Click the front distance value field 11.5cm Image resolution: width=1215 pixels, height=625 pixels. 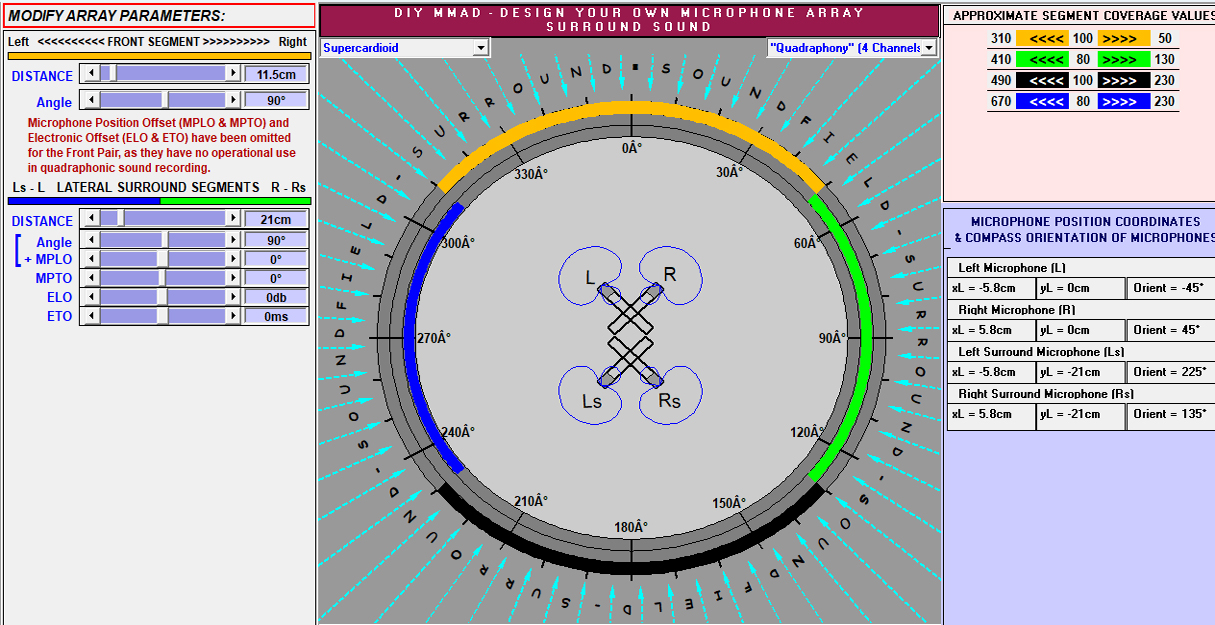pyautogui.click(x=277, y=74)
